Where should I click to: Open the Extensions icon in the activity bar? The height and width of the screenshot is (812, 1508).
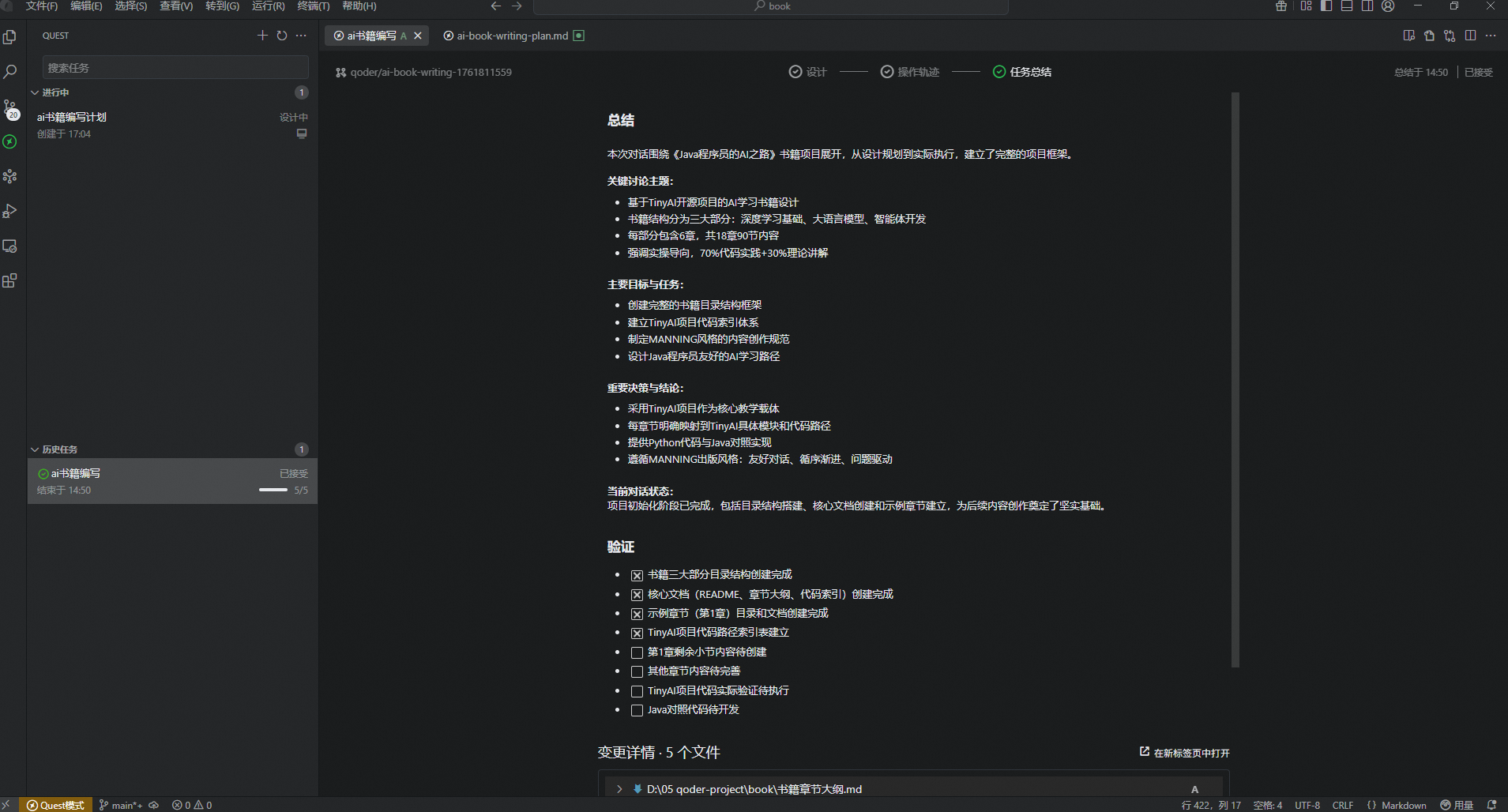[x=10, y=280]
